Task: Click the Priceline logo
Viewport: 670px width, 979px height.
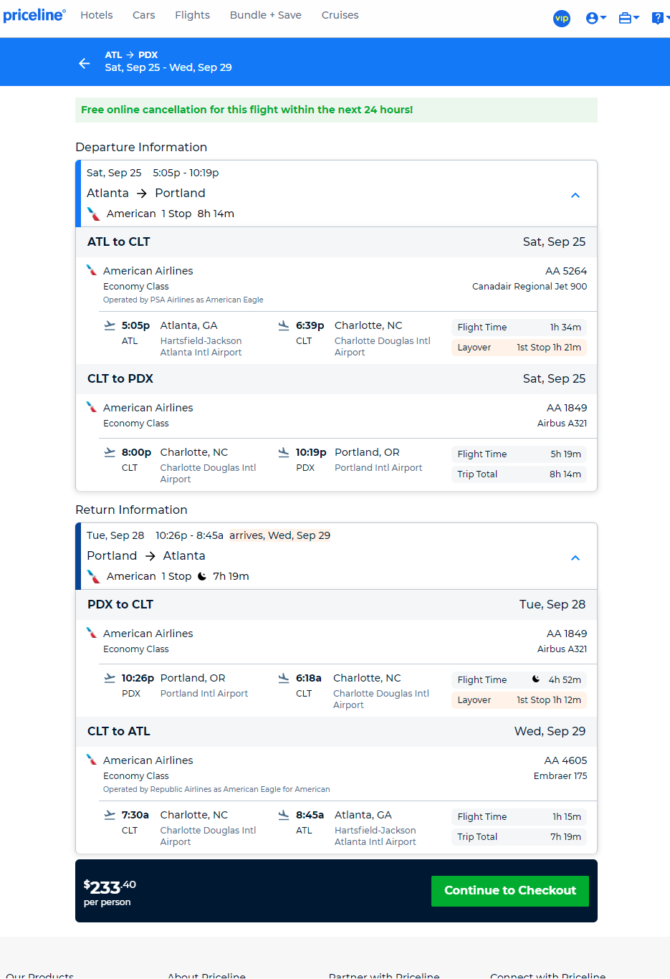Action: (x=34, y=15)
